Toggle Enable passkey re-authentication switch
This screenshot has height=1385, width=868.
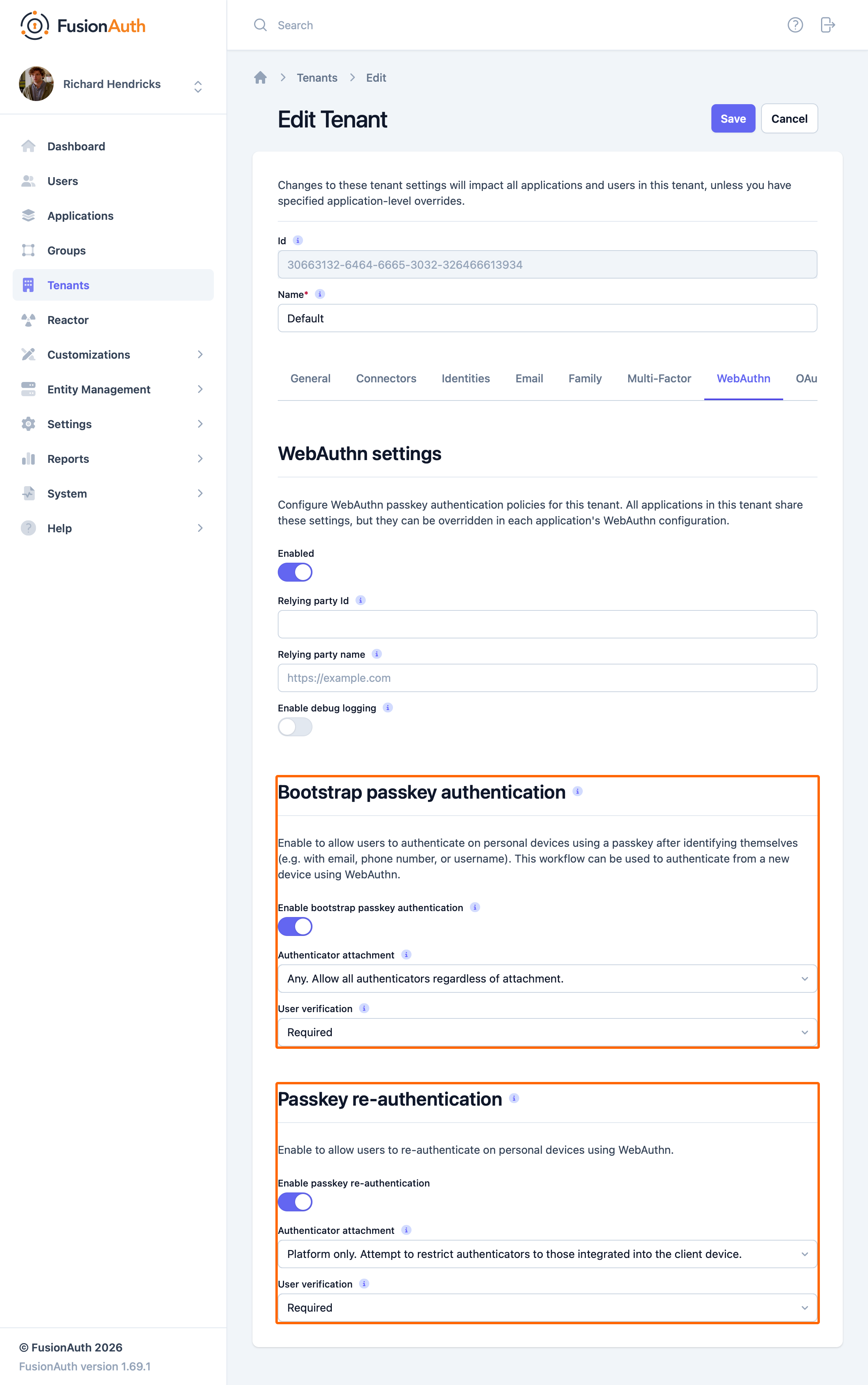click(x=295, y=1202)
